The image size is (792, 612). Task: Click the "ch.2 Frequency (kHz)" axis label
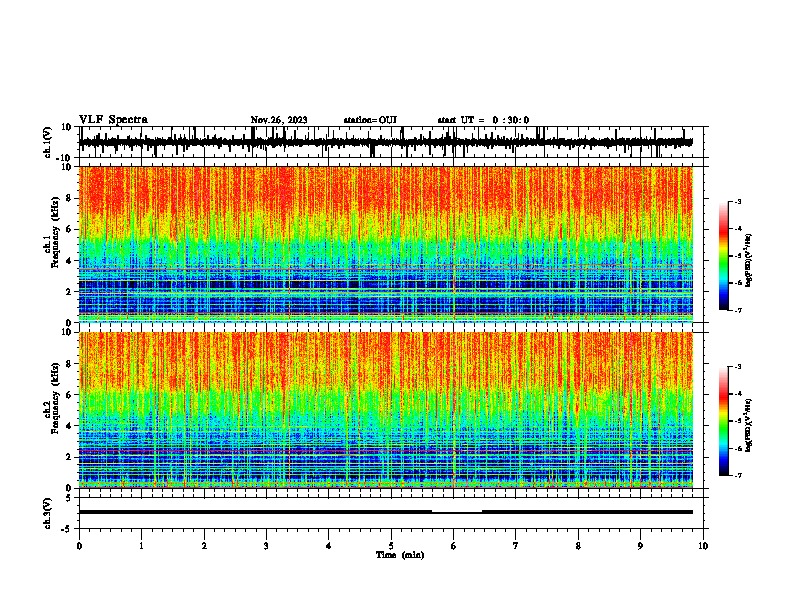coord(54,398)
